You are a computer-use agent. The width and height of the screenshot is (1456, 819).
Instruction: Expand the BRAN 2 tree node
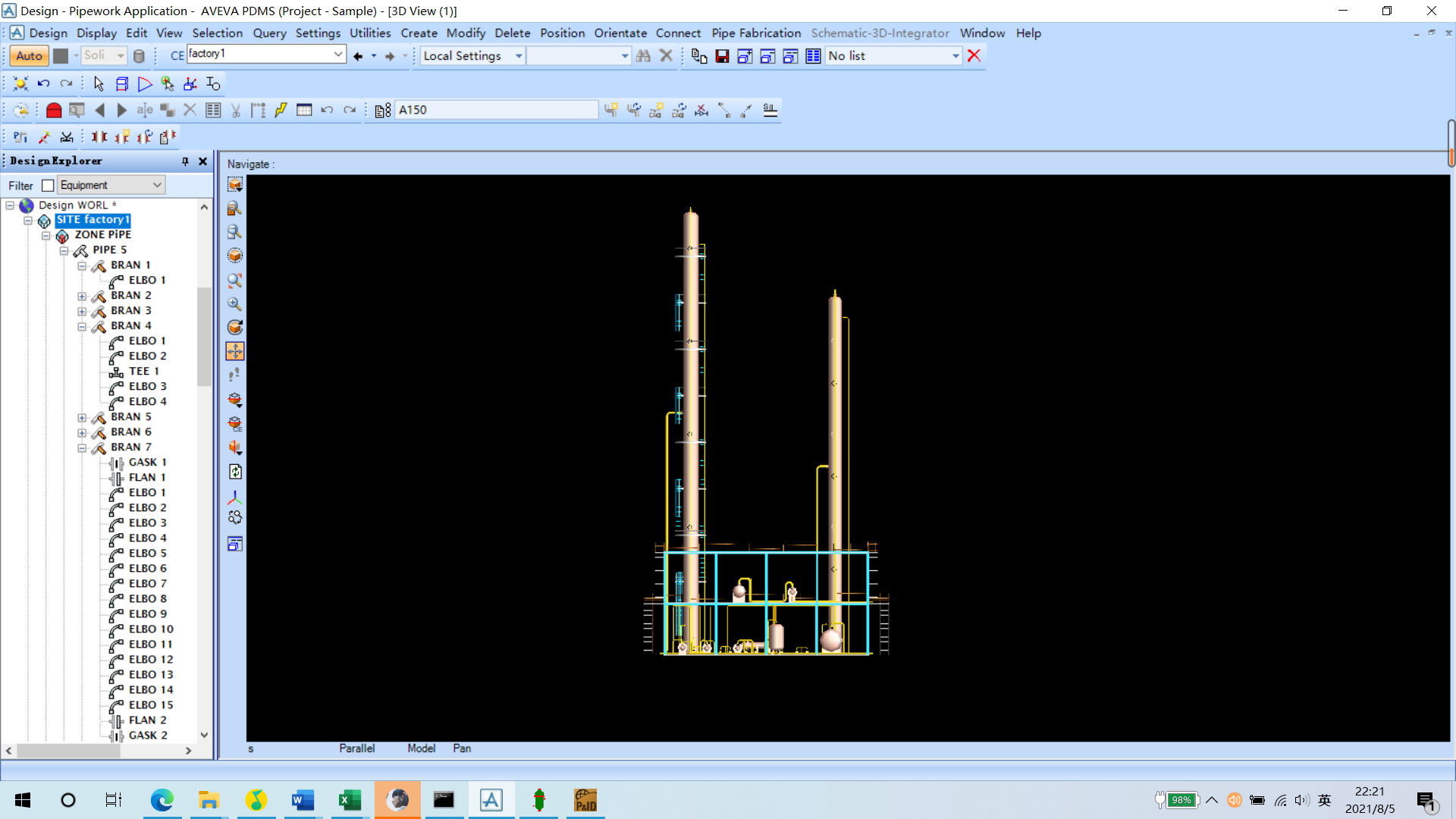coord(82,297)
